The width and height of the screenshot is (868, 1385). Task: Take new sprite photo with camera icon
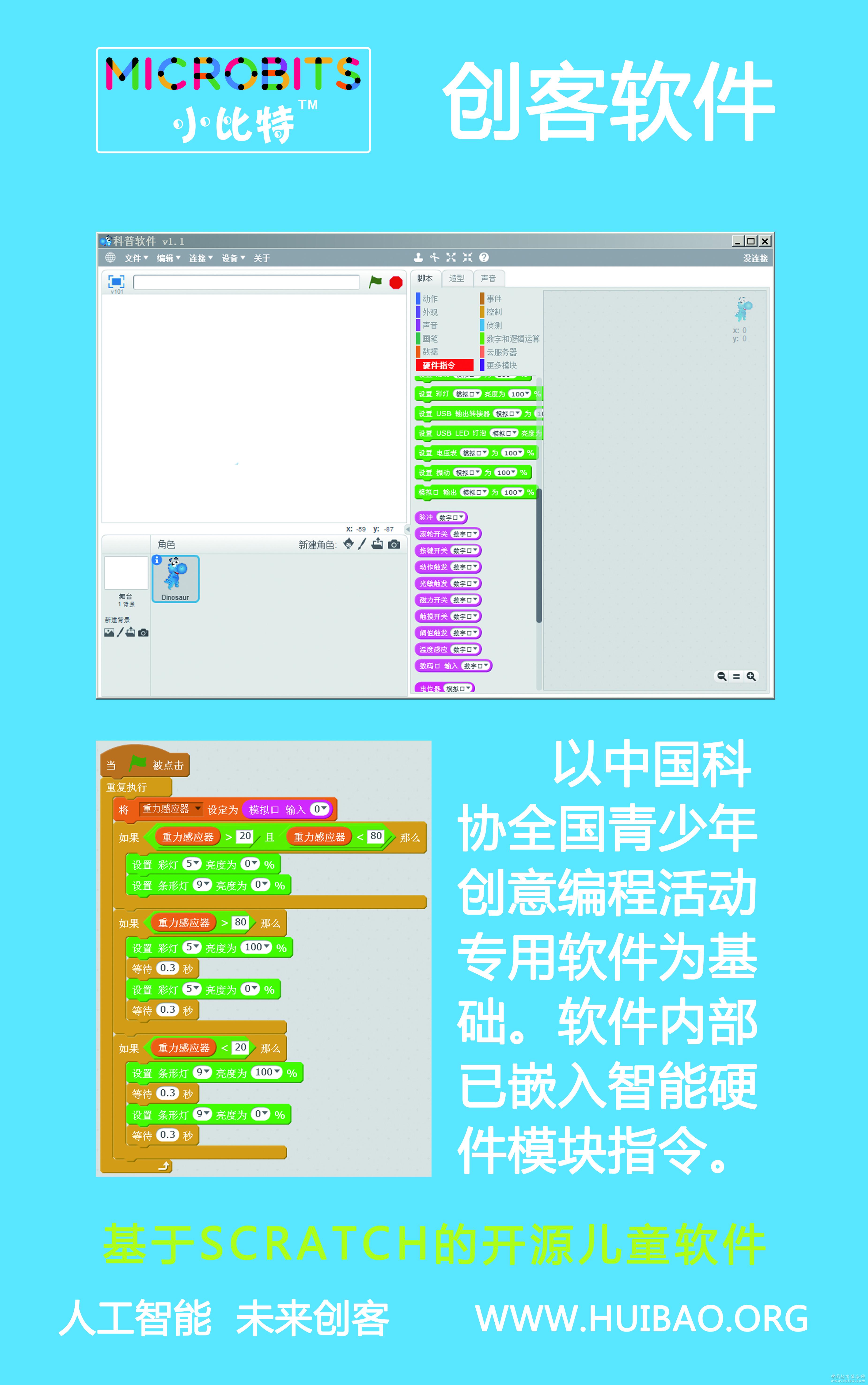tap(394, 544)
